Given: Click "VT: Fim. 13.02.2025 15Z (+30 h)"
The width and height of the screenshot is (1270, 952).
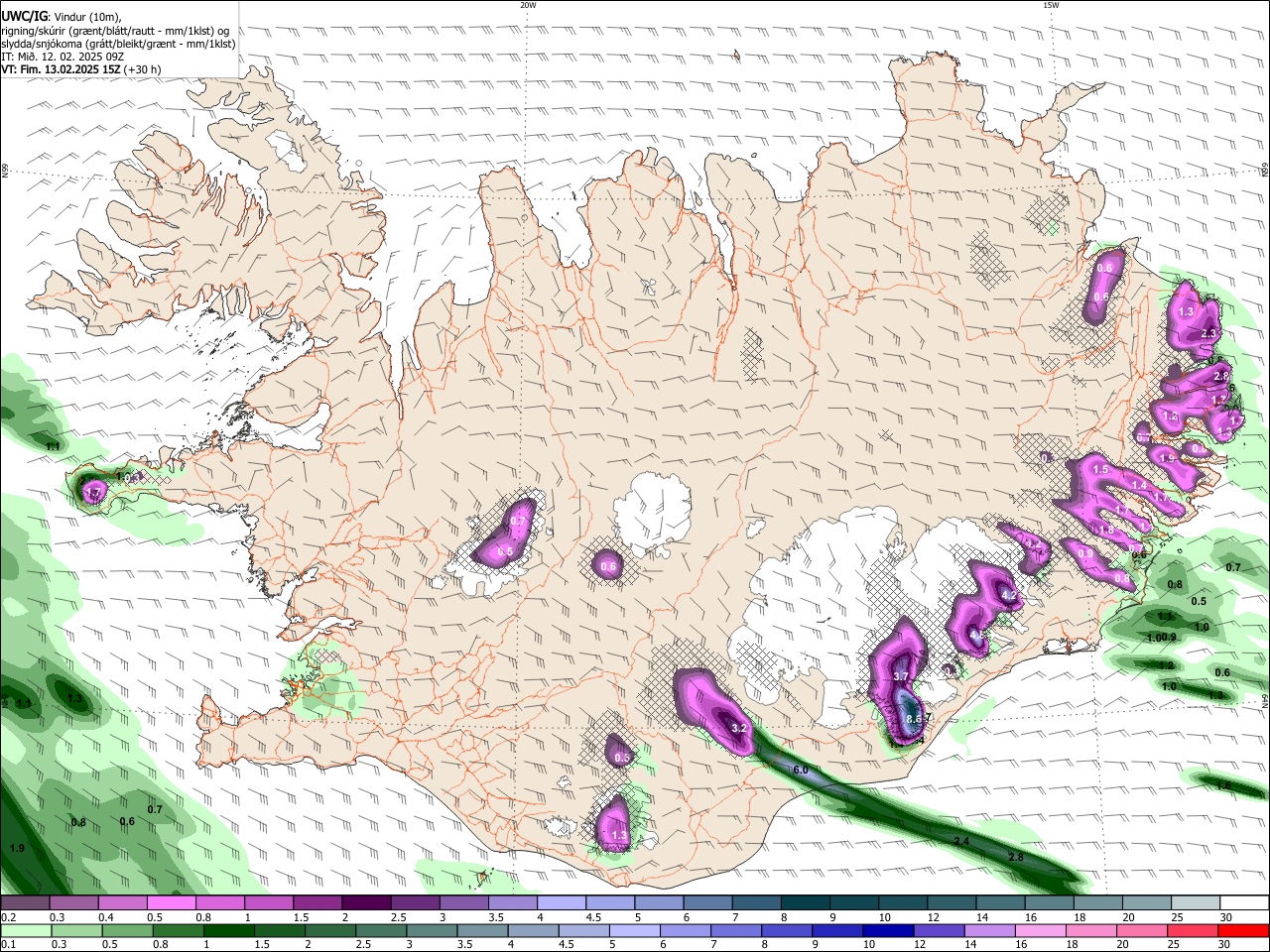Looking at the screenshot, I should 80,69.
